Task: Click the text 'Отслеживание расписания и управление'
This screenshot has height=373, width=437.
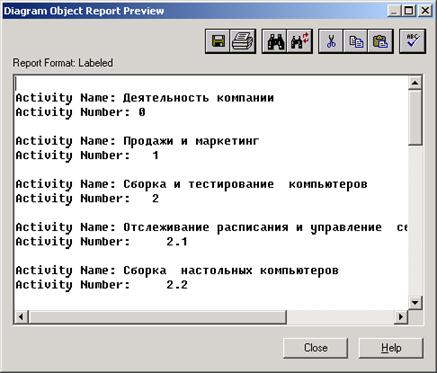Action: (253, 227)
